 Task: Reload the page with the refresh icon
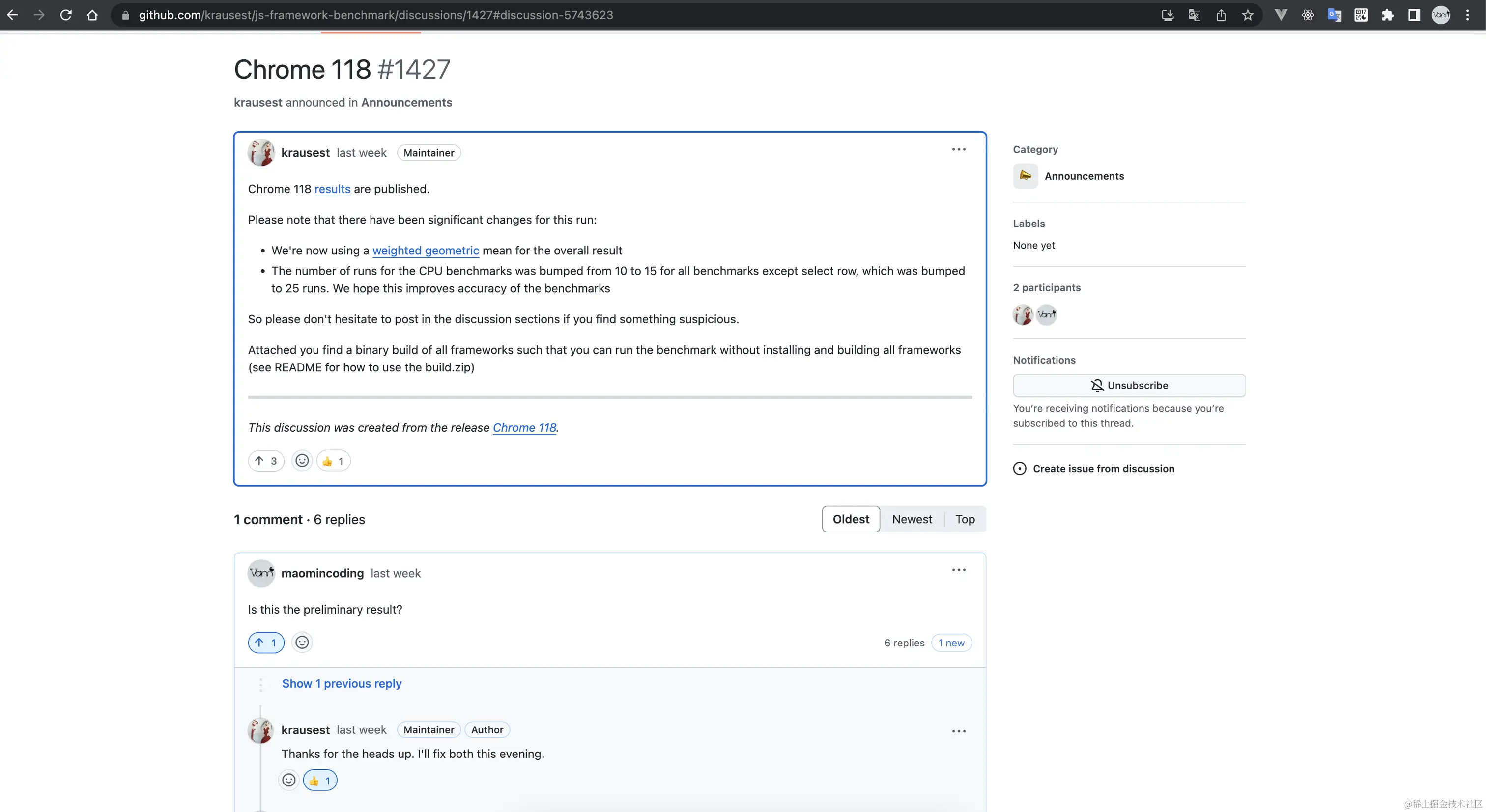click(x=66, y=15)
